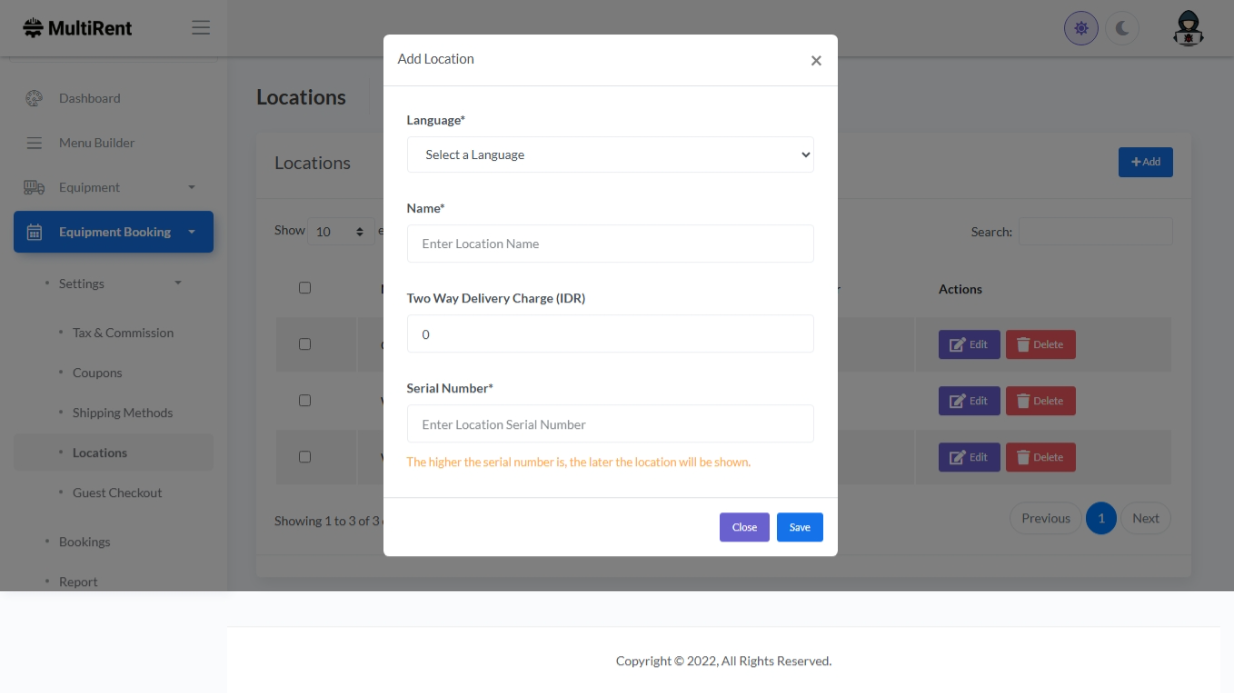Click the Dashboard icon in sidebar
This screenshot has height=693, width=1234.
tap(34, 98)
